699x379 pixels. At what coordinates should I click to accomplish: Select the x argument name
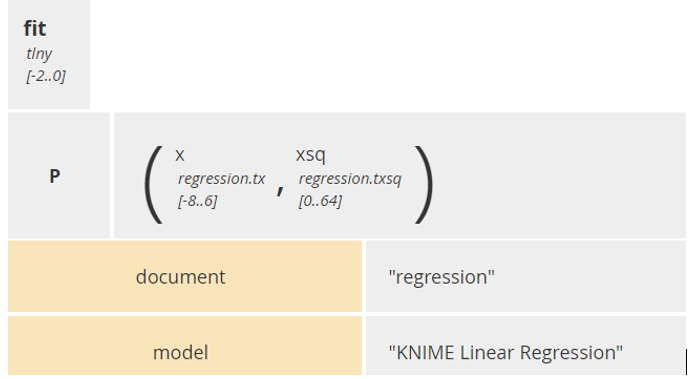[180, 155]
